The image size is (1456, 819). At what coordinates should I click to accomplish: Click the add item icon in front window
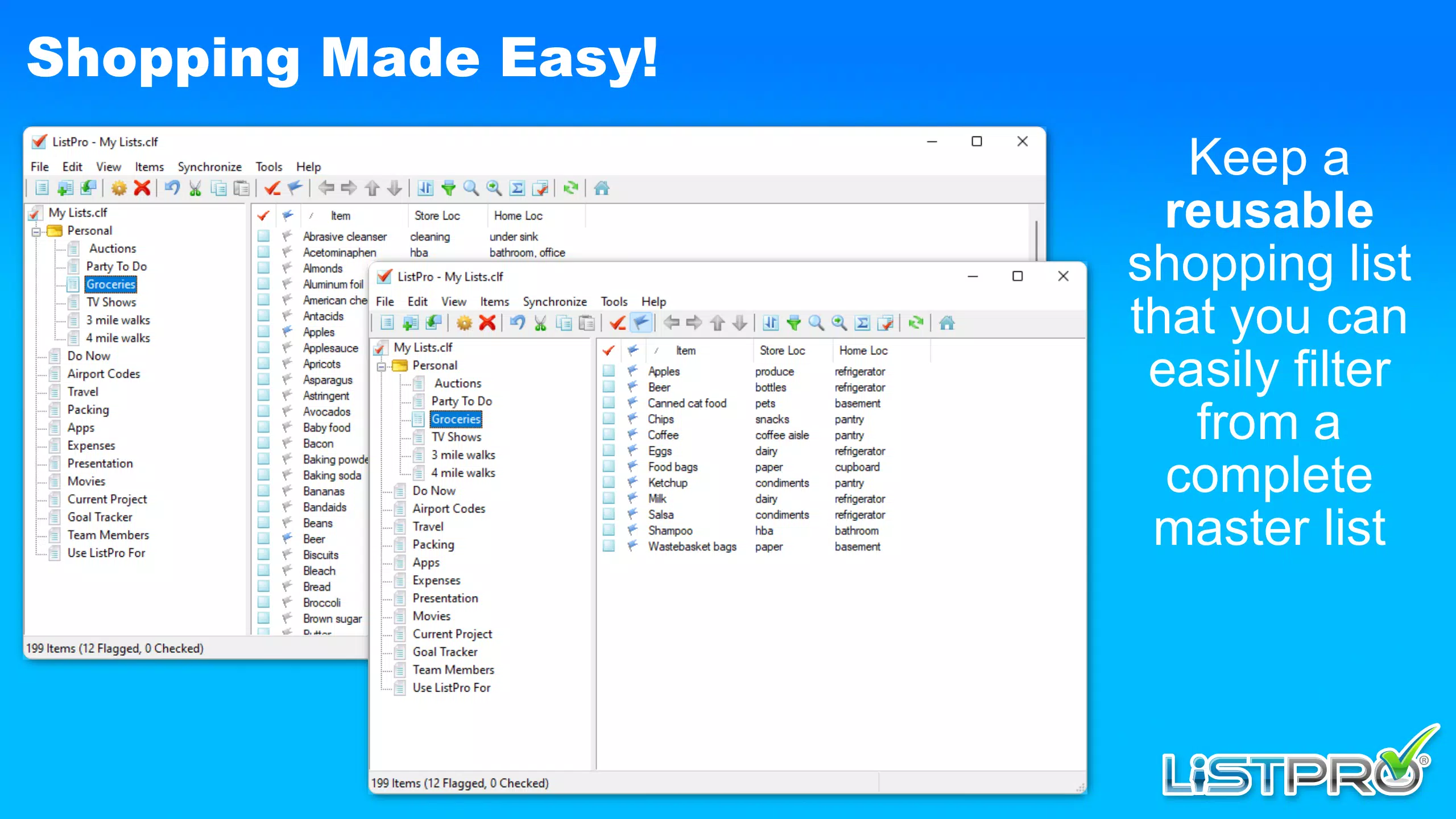pyautogui.click(x=410, y=323)
